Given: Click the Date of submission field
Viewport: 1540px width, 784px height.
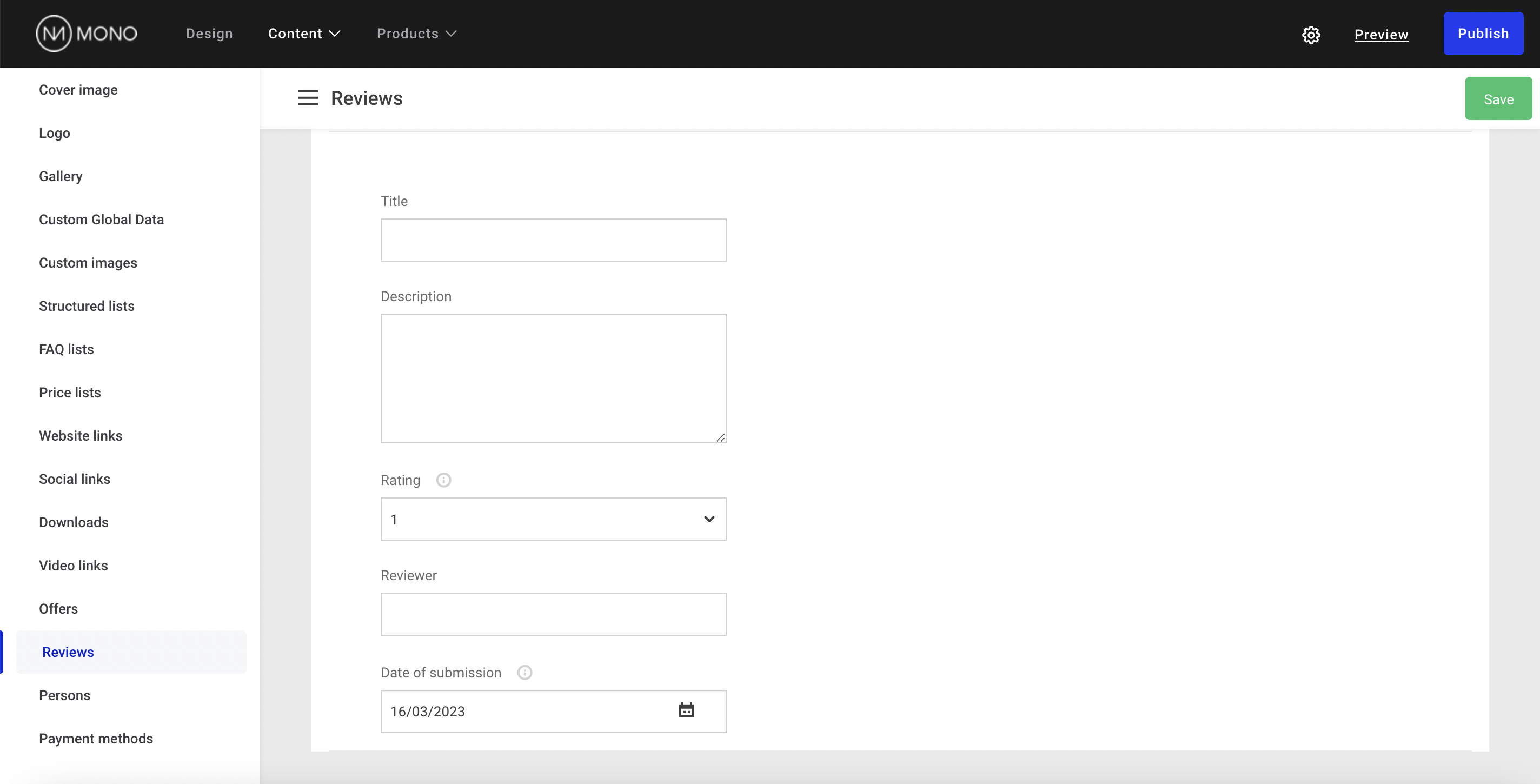Looking at the screenshot, I should point(554,712).
